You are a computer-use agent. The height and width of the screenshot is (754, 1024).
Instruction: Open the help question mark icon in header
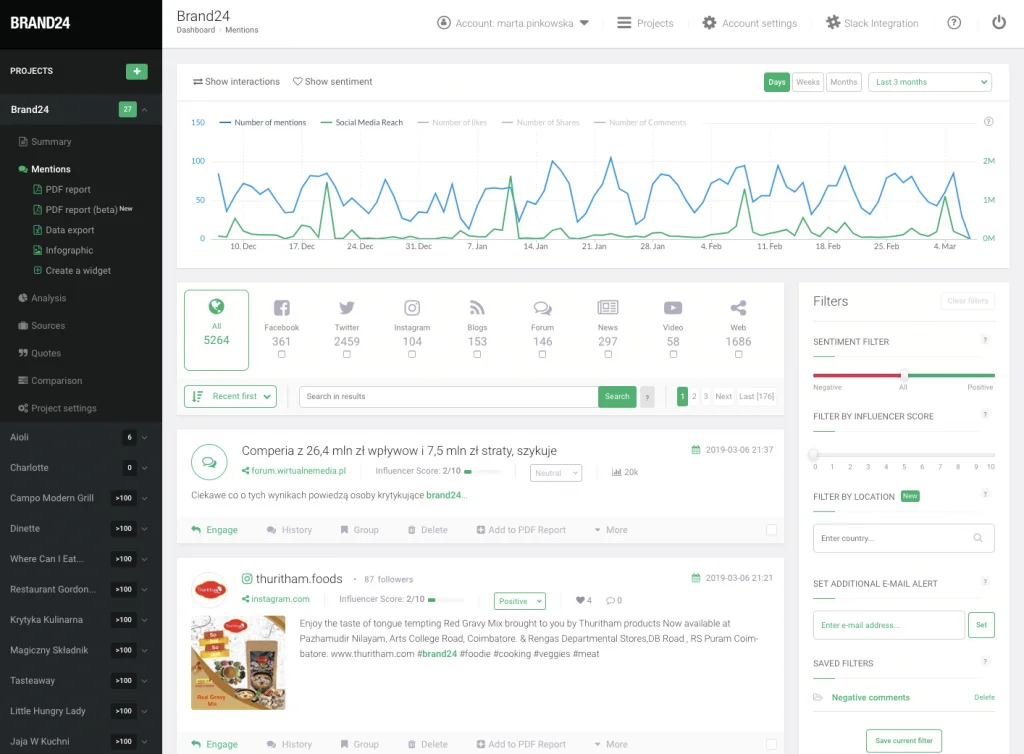[954, 23]
